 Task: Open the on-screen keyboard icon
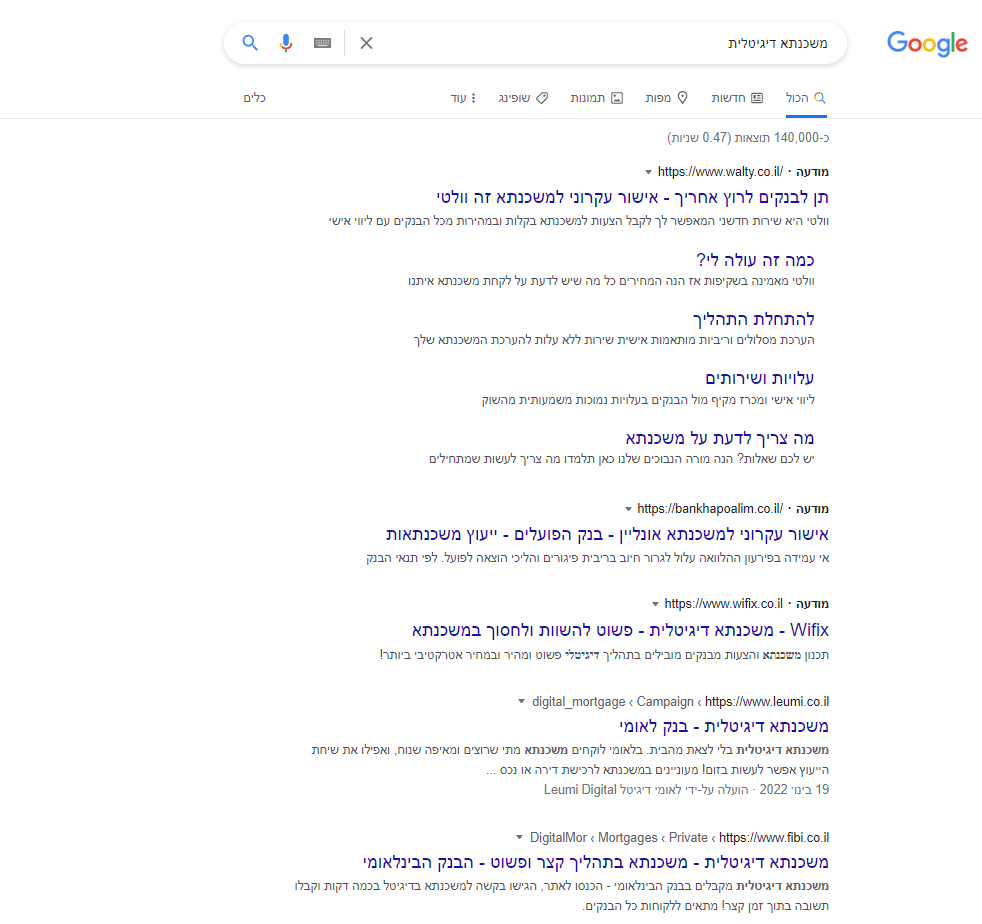(x=323, y=43)
